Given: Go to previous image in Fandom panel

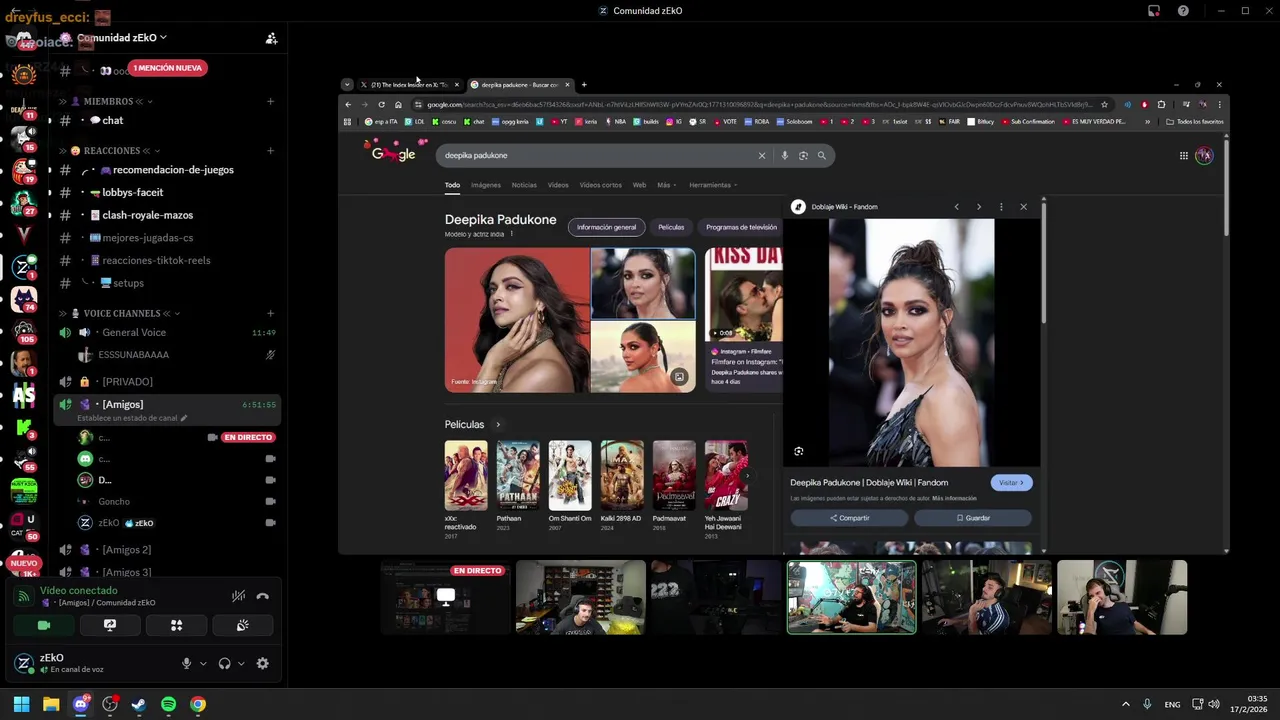Looking at the screenshot, I should [956, 207].
